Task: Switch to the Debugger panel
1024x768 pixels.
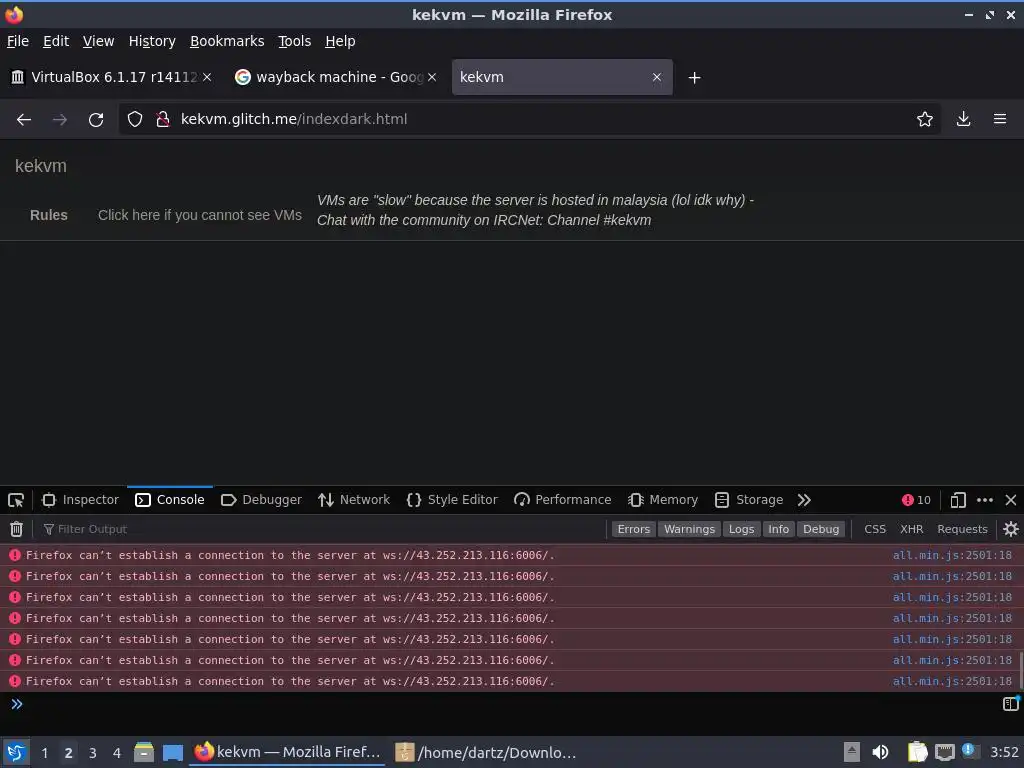Action: 261,500
